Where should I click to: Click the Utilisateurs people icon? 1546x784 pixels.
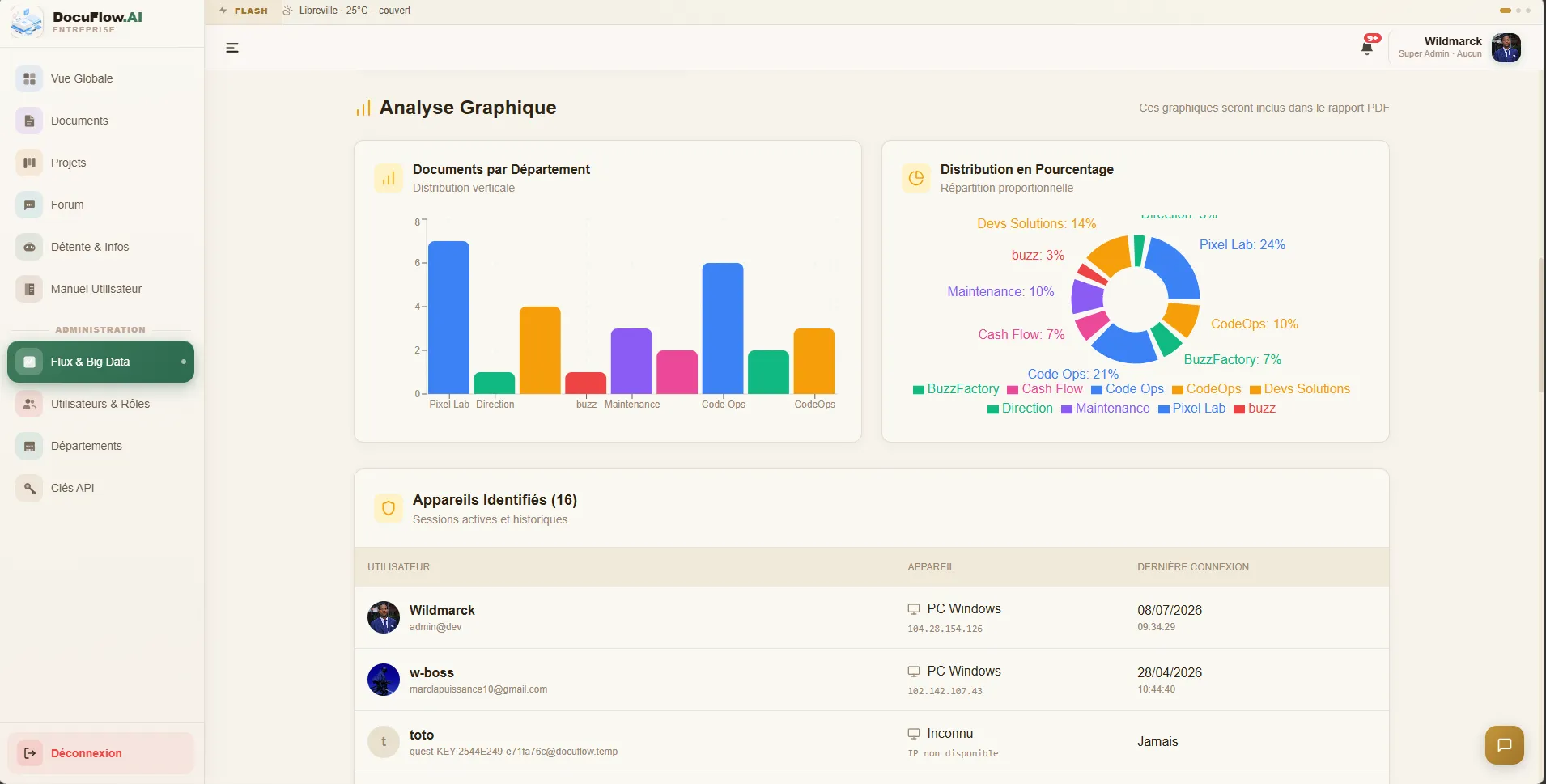(x=29, y=404)
